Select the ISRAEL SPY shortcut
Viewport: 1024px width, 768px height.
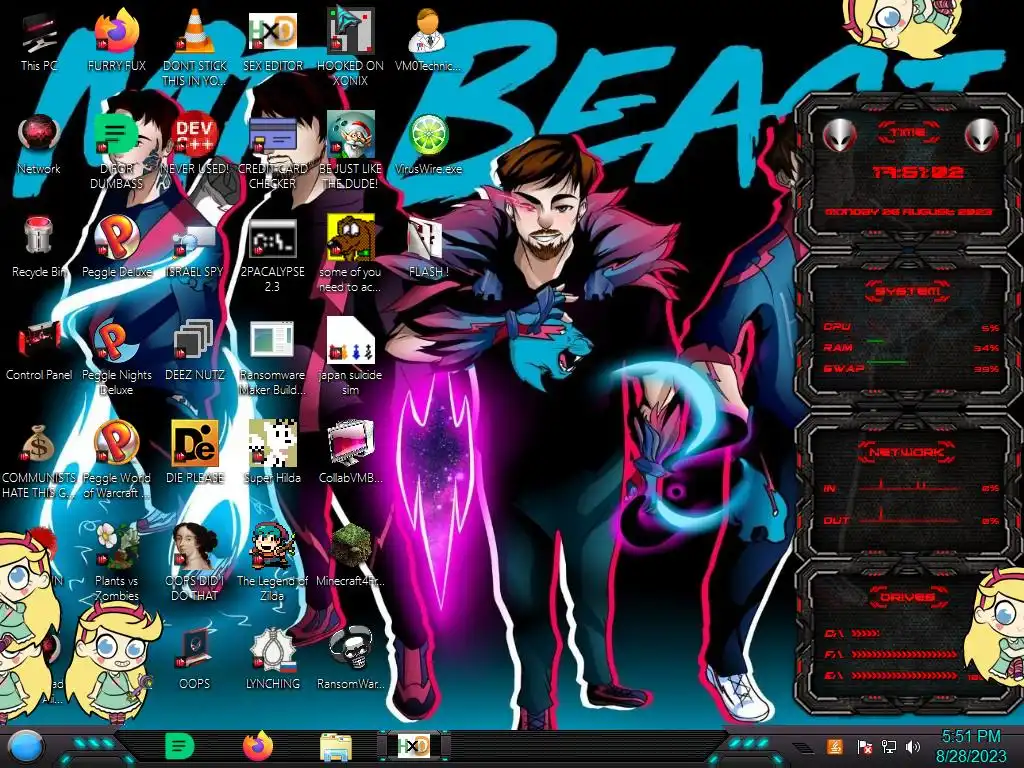195,239
